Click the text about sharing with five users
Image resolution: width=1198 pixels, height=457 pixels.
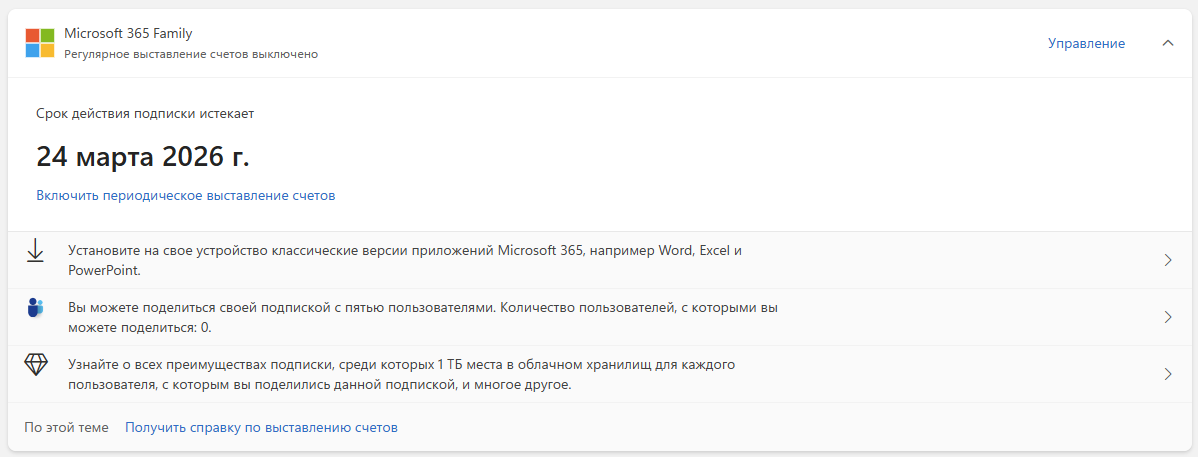[423, 317]
